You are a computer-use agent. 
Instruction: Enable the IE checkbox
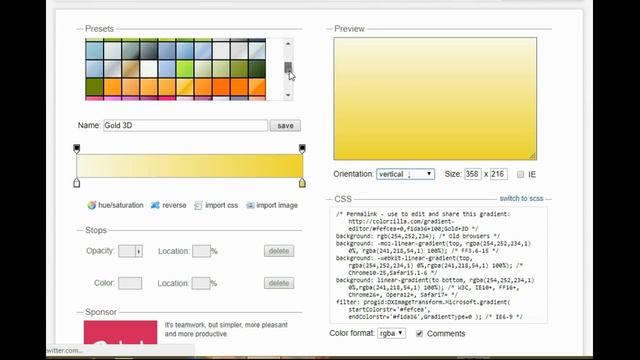(x=520, y=174)
